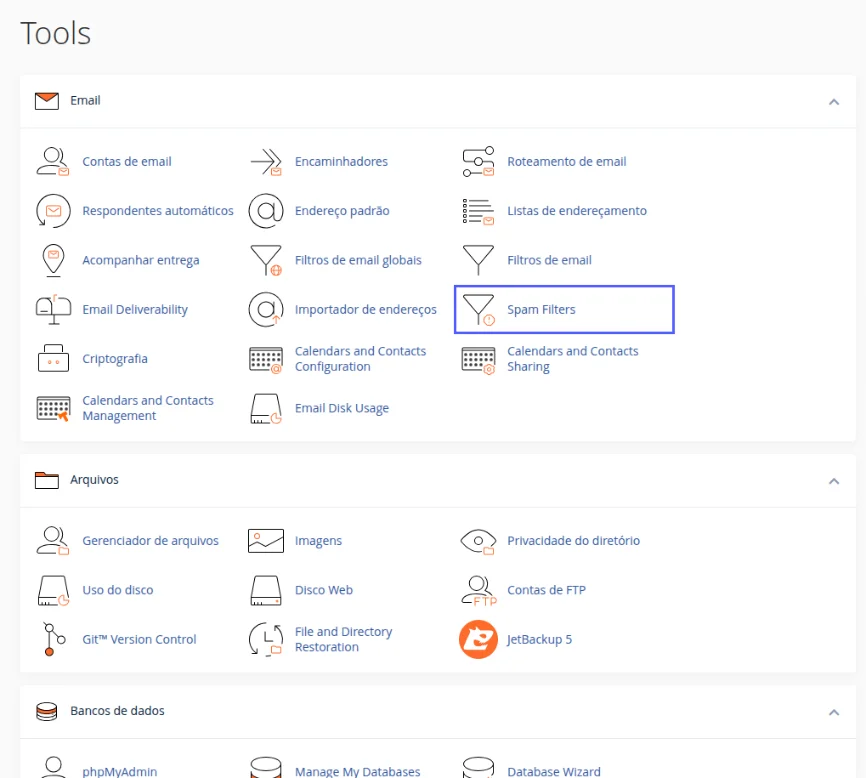This screenshot has height=778, width=866.
Task: Click the orange JetBackup 5 logo icon
Action: tap(478, 639)
